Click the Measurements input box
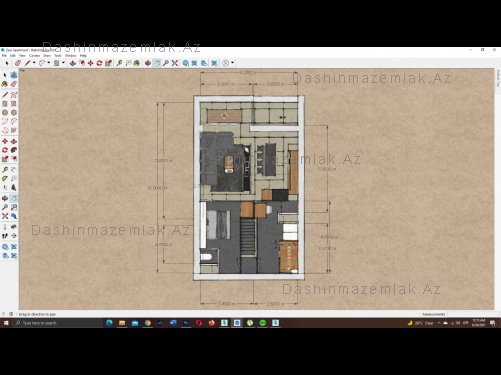501x375 pixels. [x=471, y=314]
